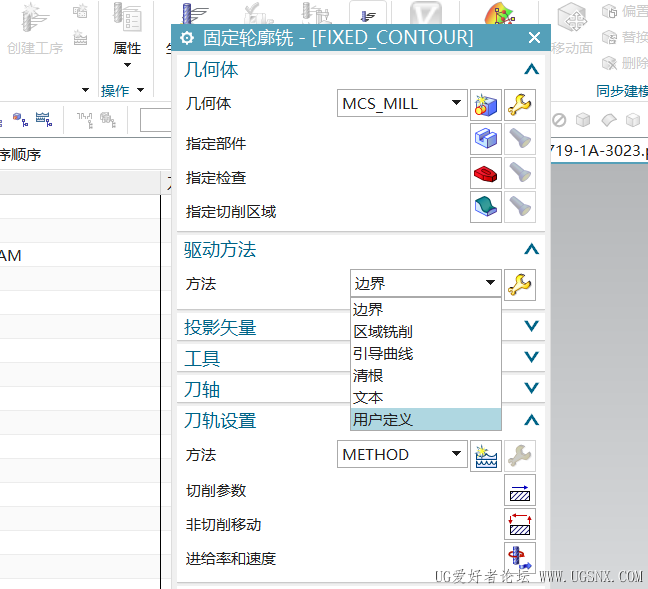This screenshot has height=589, width=648.
Task: Click the edit geometry wrench icon
Action: pyautogui.click(x=520, y=105)
